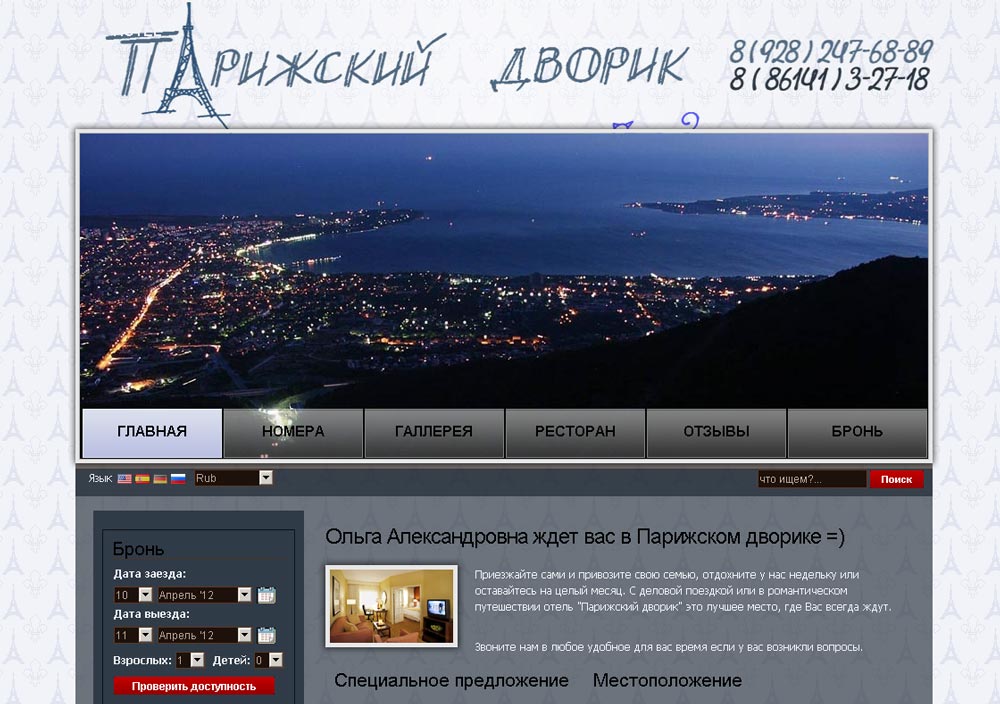Open the БРОНЬ tab
Viewport: 1000px width, 704px height.
tap(857, 432)
